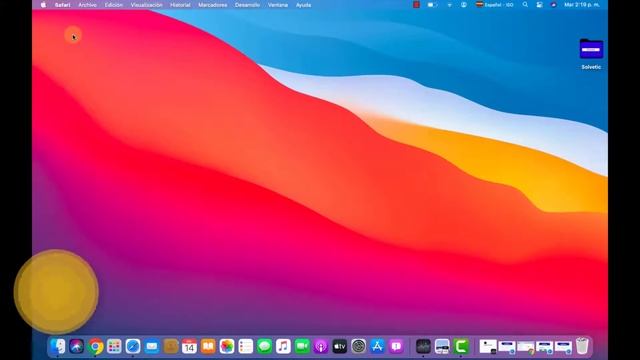Viewport: 640px width, 360px height.
Task: Open System Preferences gear icon
Action: click(x=358, y=347)
